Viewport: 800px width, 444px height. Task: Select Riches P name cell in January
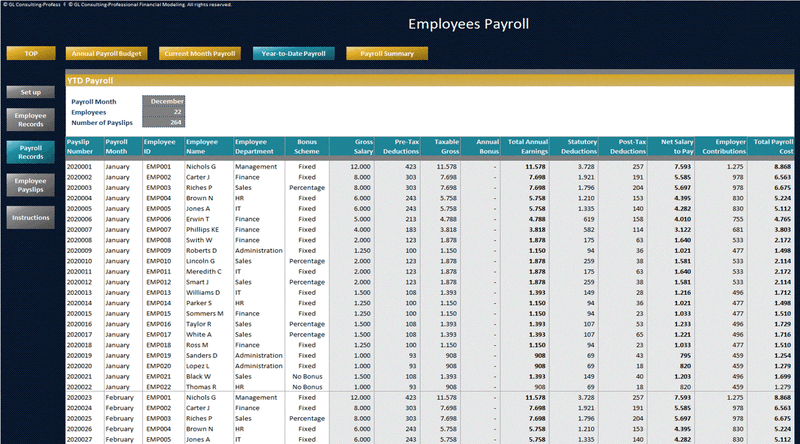click(199, 187)
